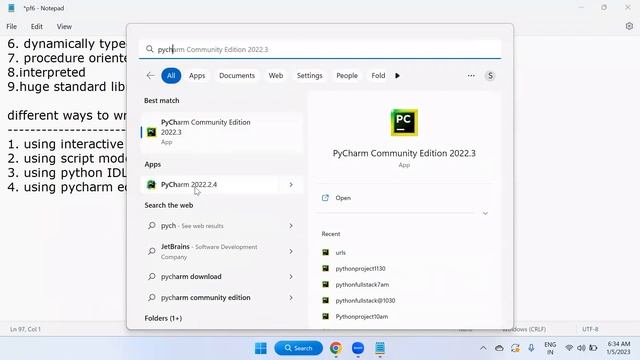The height and width of the screenshot is (360, 640).
Task: Click the S account avatar
Action: (x=490, y=76)
